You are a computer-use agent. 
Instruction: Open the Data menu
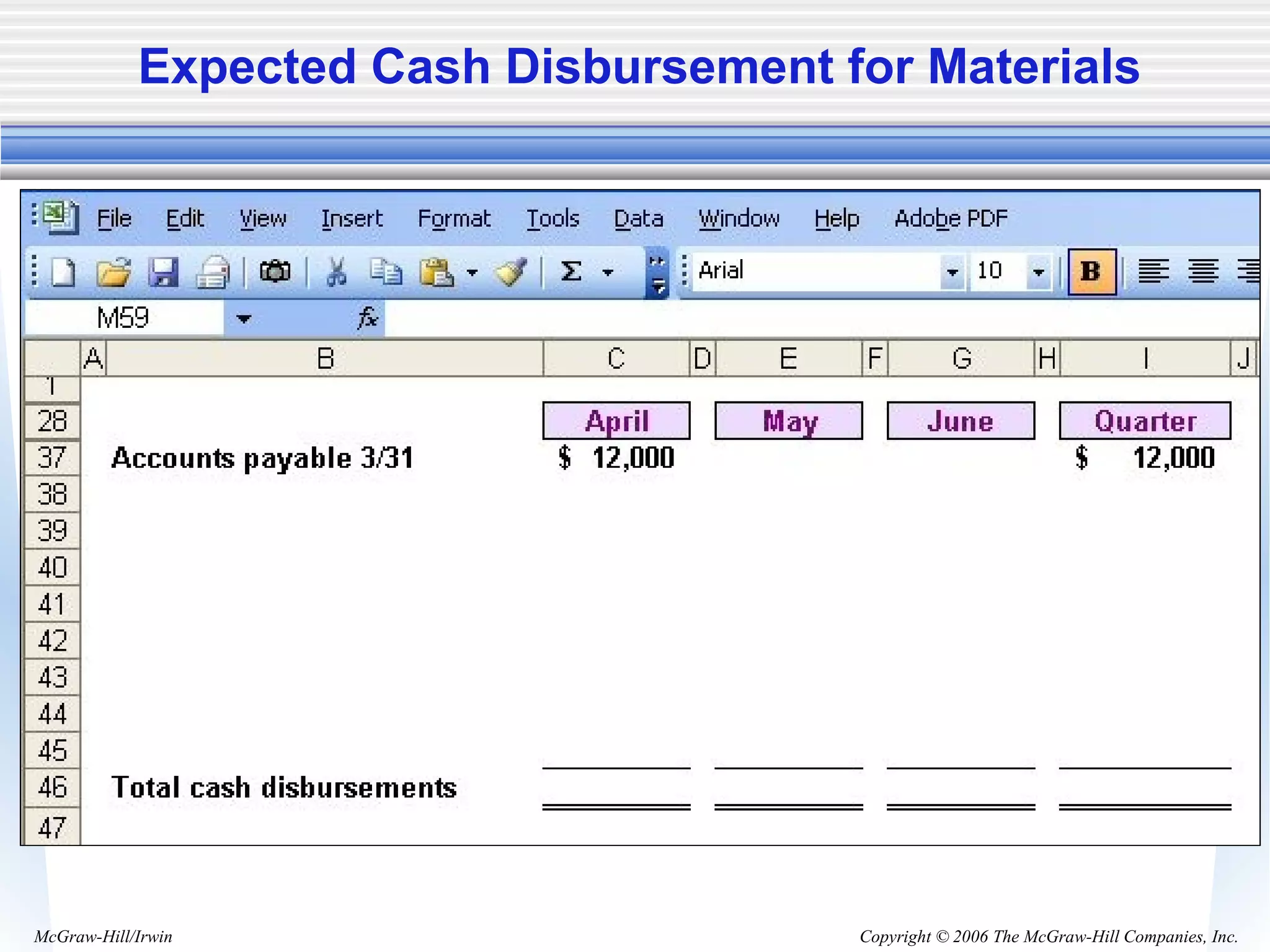[x=639, y=219]
